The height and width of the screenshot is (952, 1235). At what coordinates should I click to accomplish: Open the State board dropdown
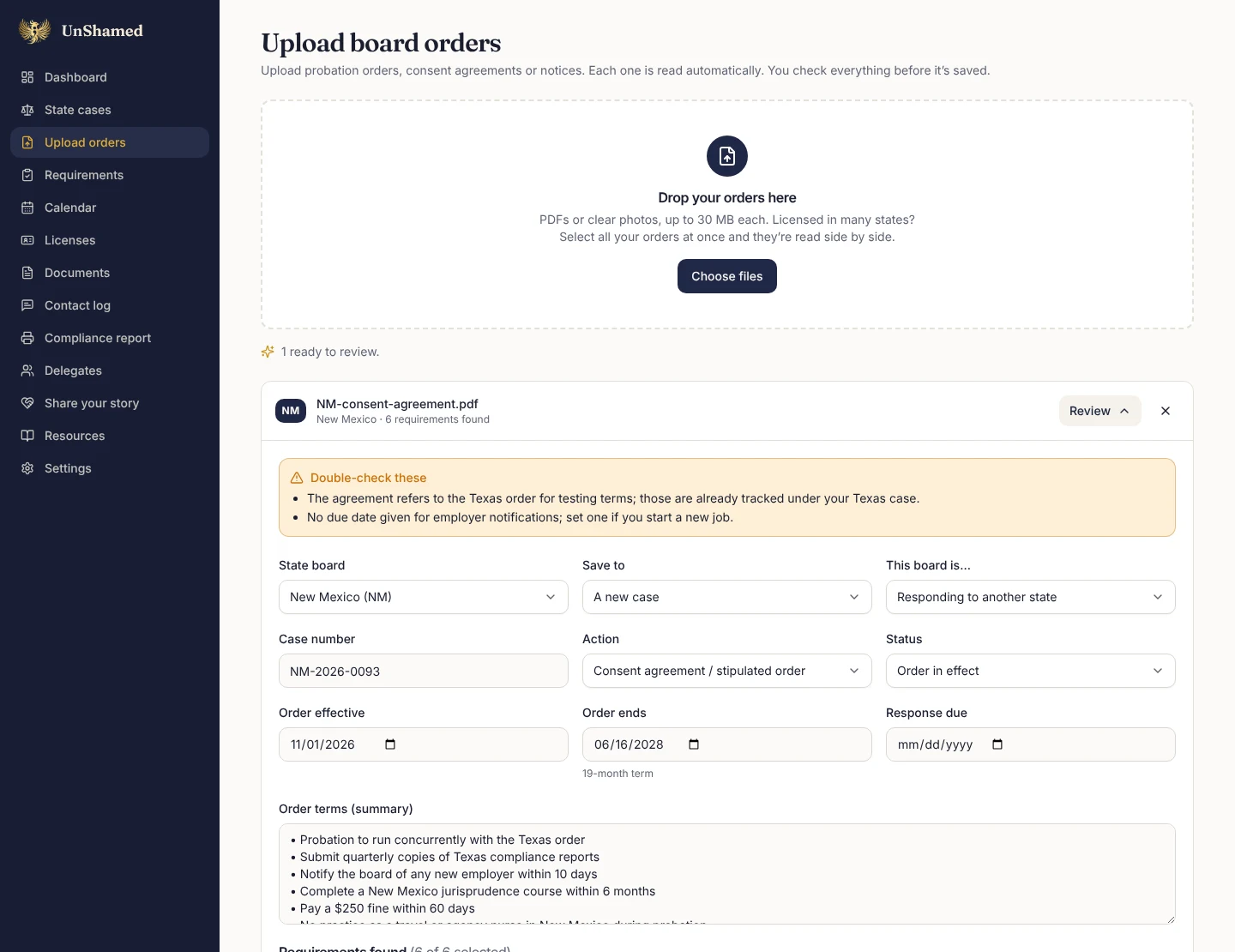click(x=424, y=597)
